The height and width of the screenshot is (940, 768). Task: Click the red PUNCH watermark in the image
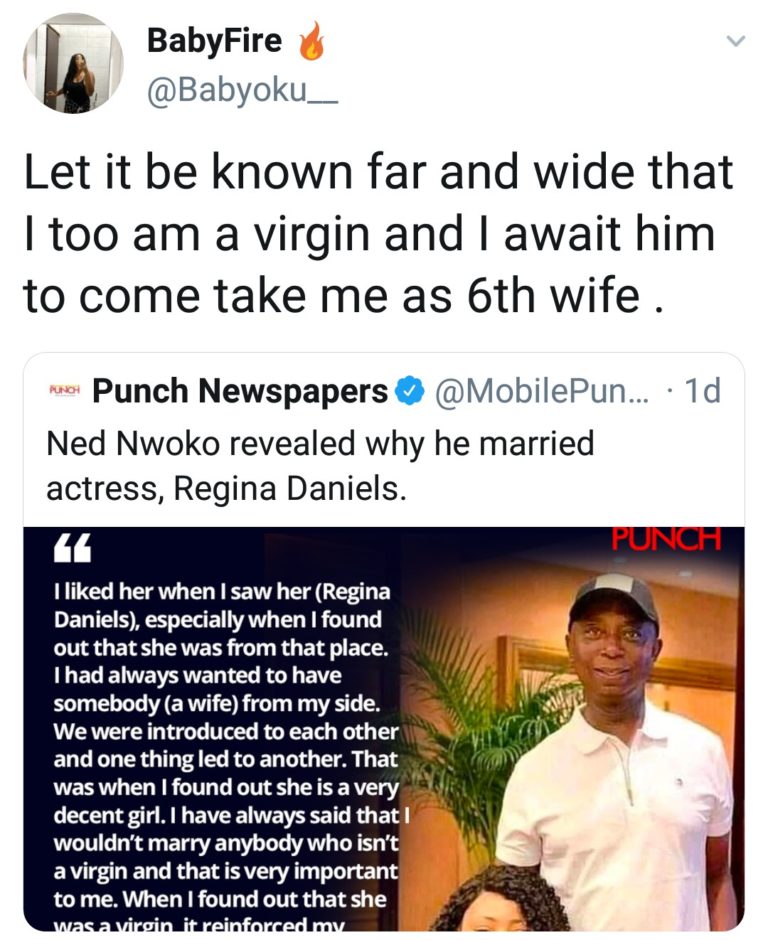click(664, 540)
